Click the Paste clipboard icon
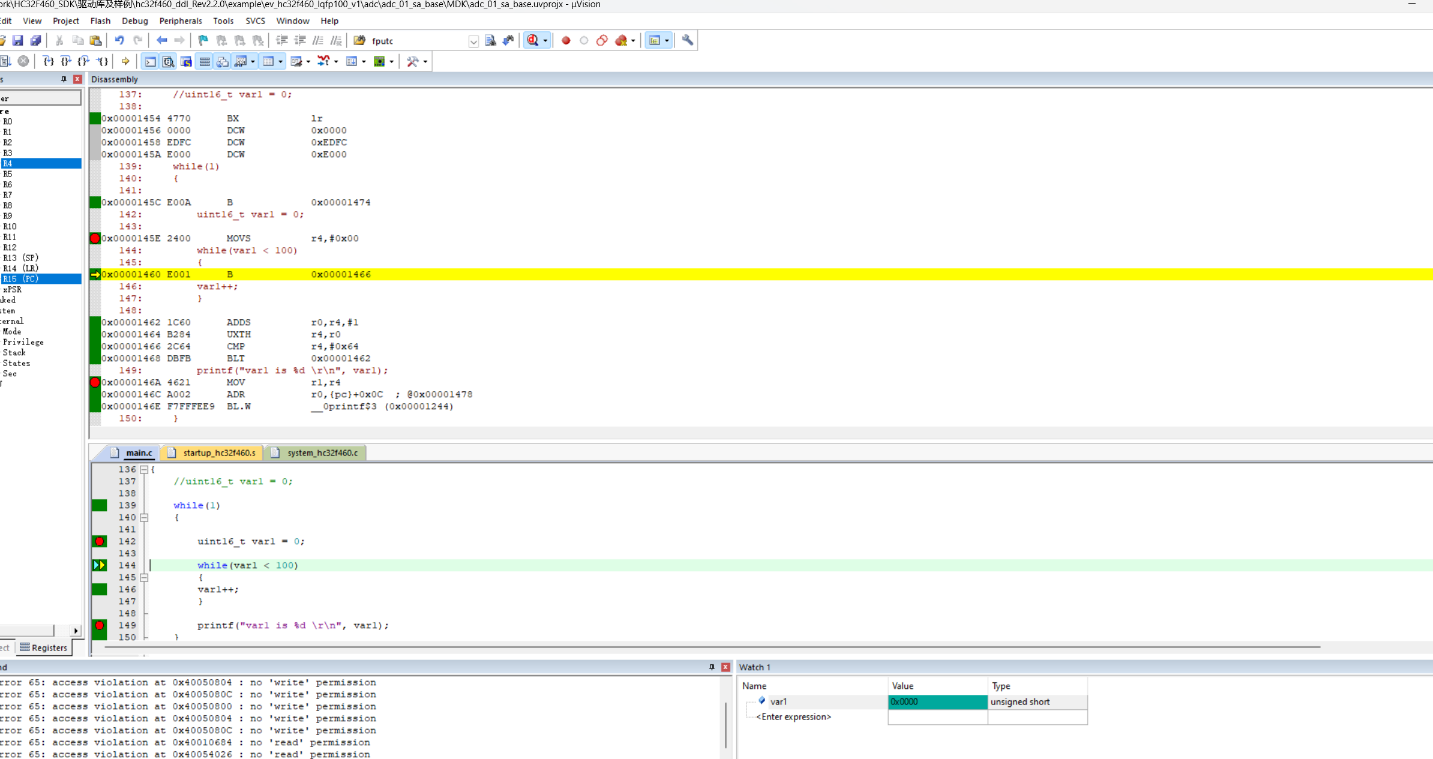1433x759 pixels. [96, 41]
